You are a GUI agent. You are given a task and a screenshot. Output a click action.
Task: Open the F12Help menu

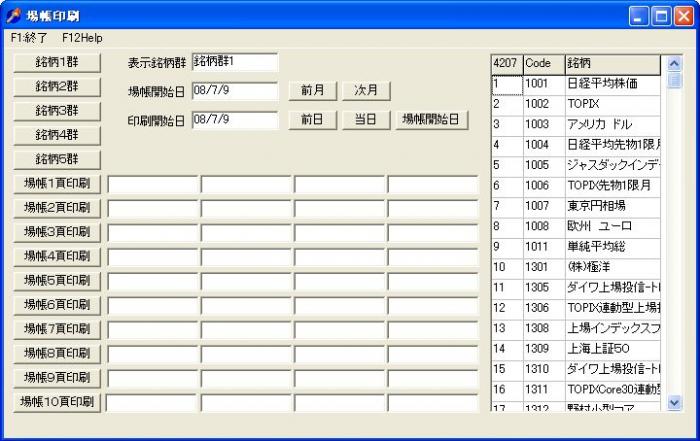tap(82, 37)
